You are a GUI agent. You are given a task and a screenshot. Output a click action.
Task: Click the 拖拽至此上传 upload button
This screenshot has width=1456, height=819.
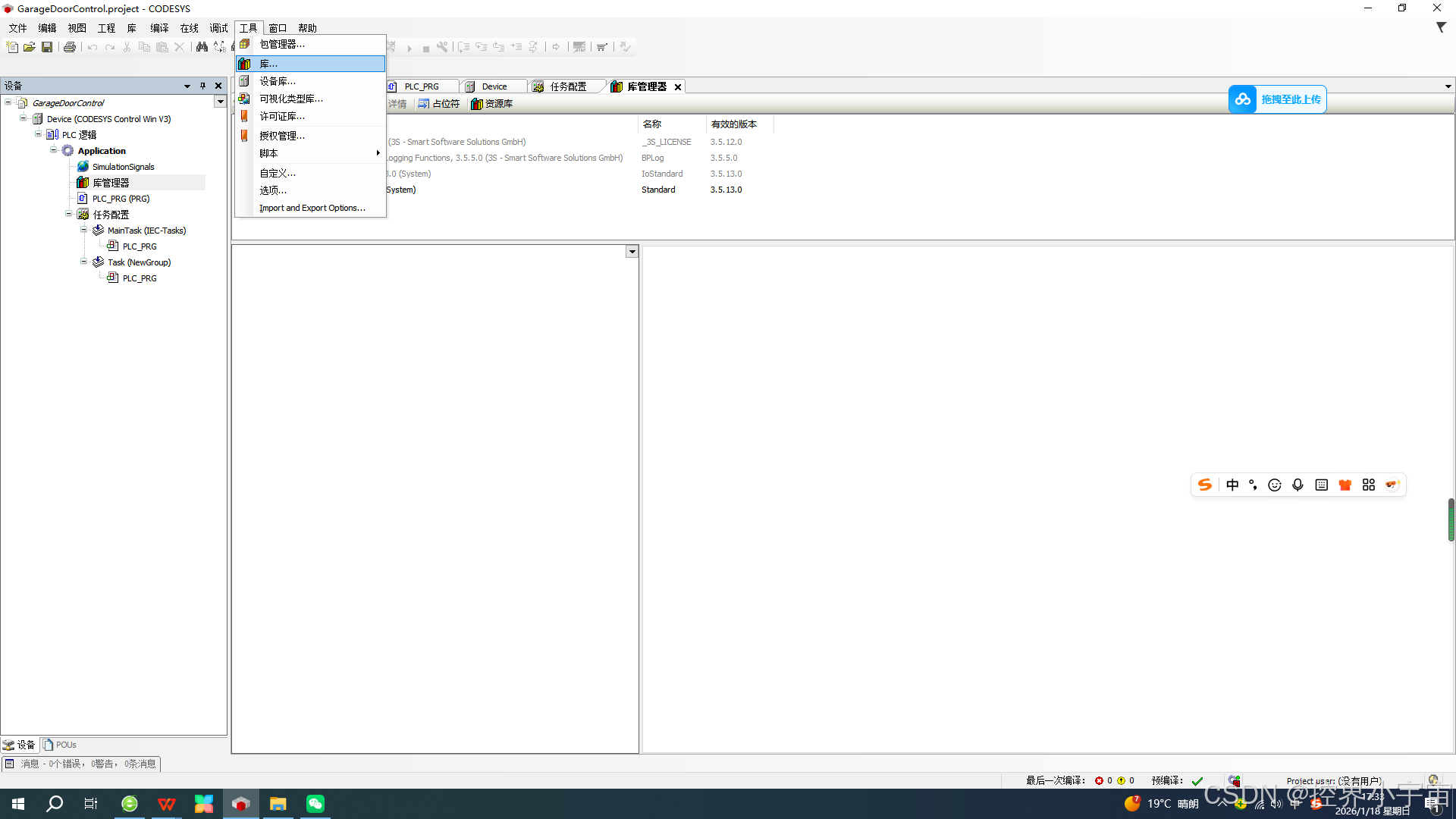pos(1278,99)
